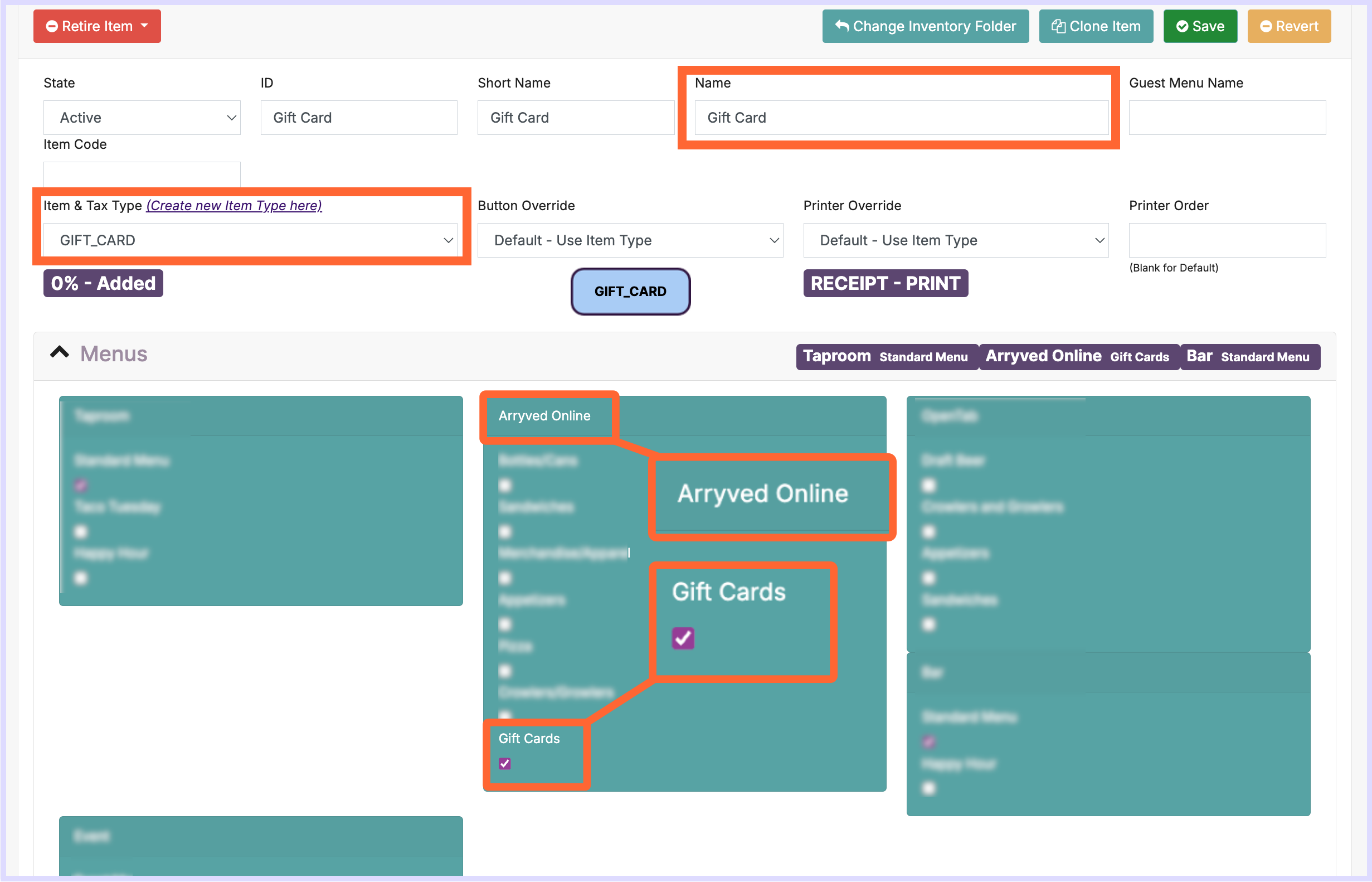Screen dimensions: 1372x882
Task: Open the Retire Item dropdown caret
Action: (144, 26)
